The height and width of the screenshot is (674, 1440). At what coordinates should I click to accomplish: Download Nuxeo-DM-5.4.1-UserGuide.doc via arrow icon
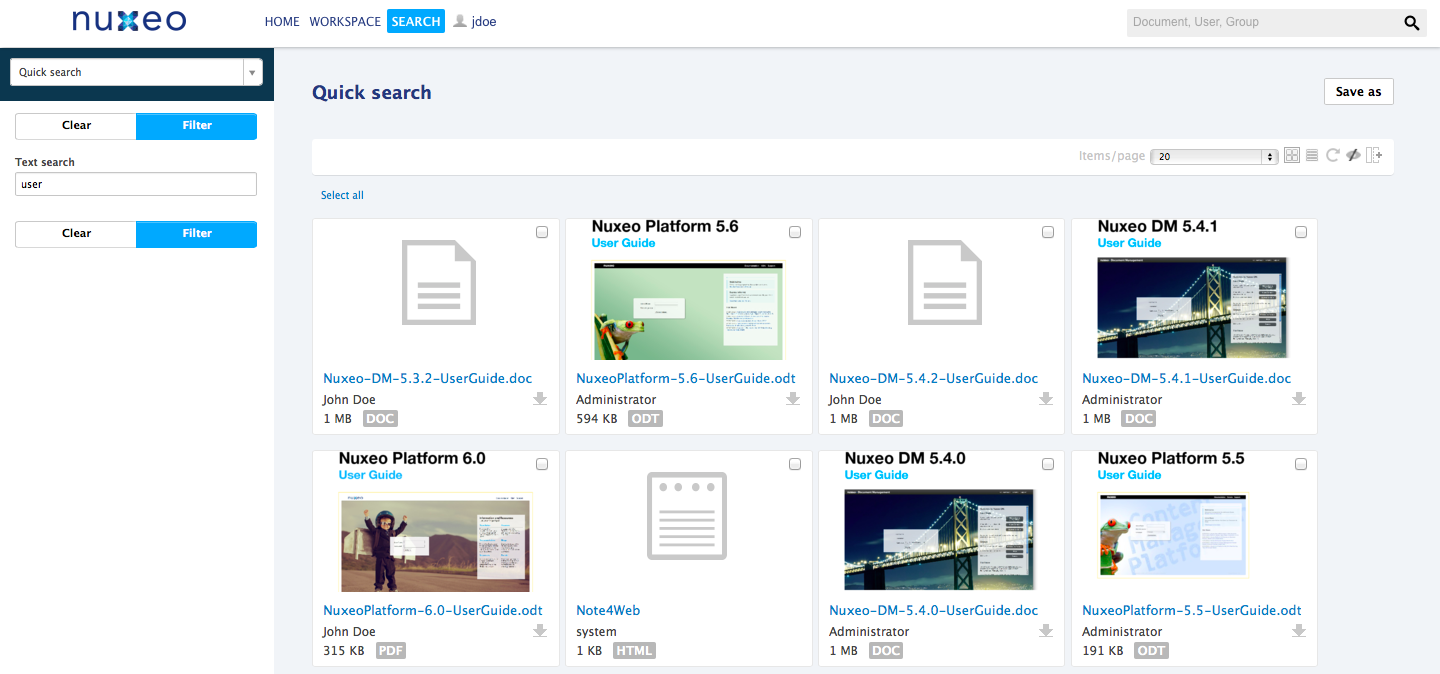tap(1299, 399)
